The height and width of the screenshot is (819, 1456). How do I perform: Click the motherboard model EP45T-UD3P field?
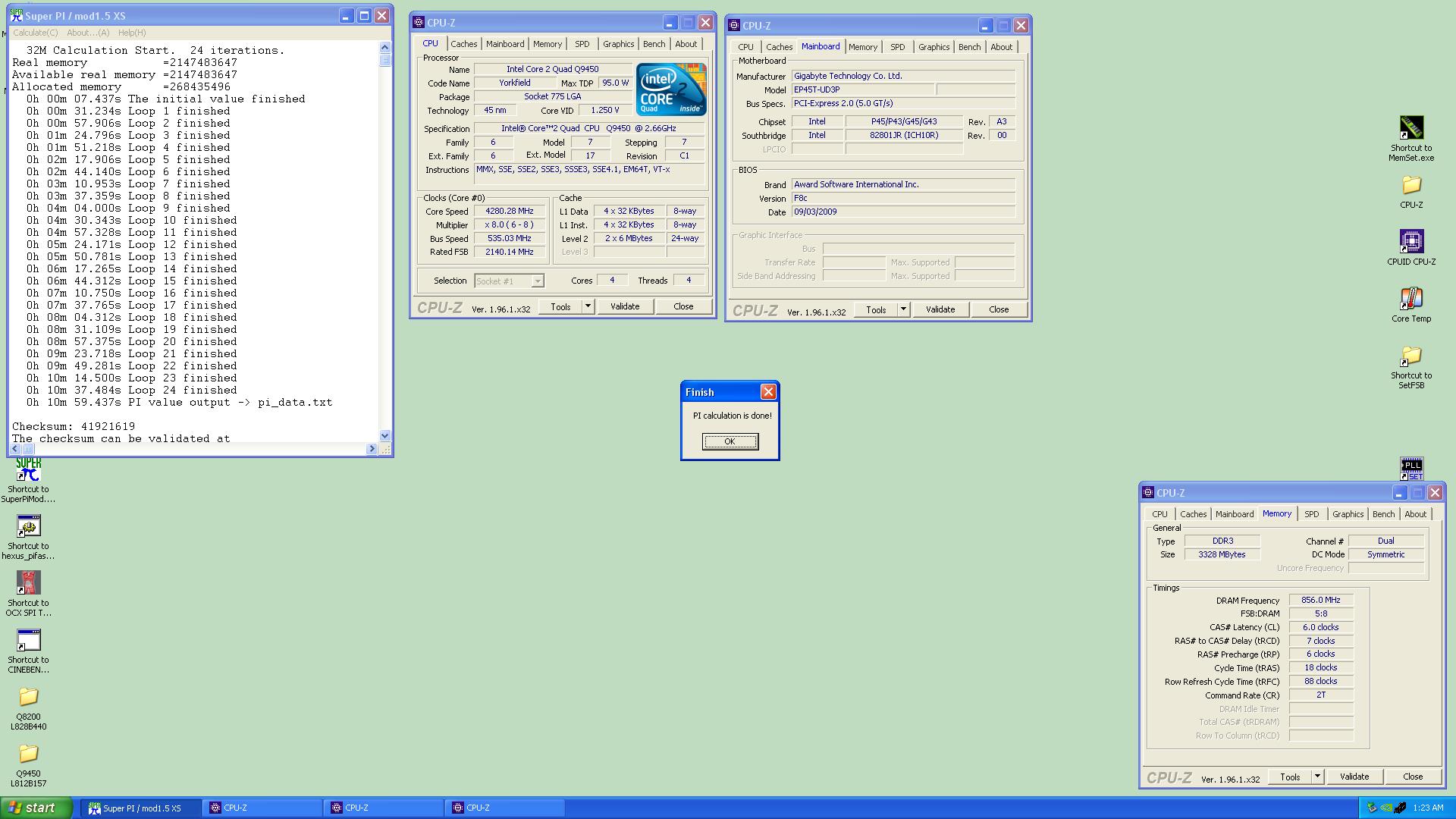[x=863, y=89]
